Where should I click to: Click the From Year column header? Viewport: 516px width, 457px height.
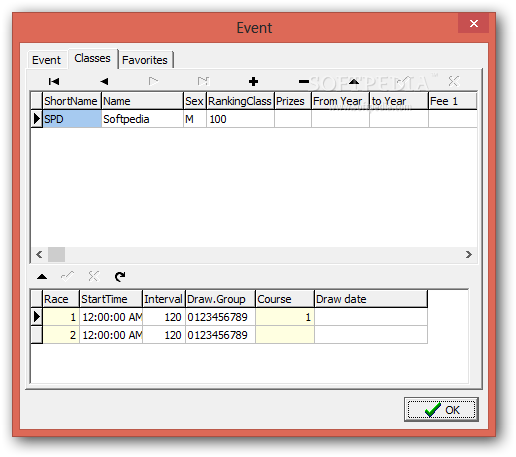click(x=340, y=101)
